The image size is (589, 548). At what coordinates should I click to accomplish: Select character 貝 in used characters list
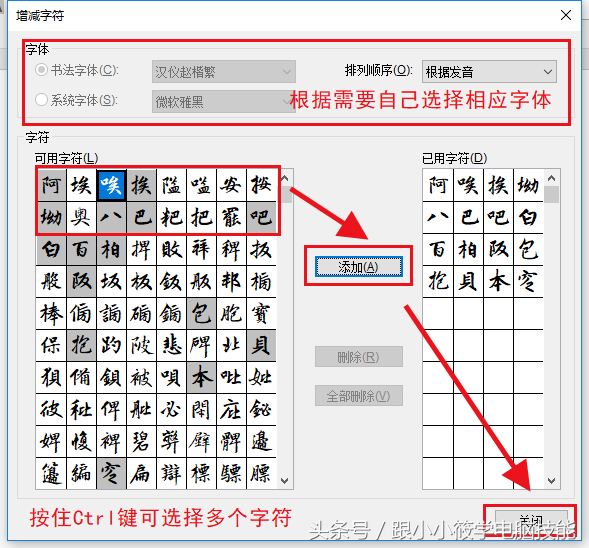(x=468, y=281)
